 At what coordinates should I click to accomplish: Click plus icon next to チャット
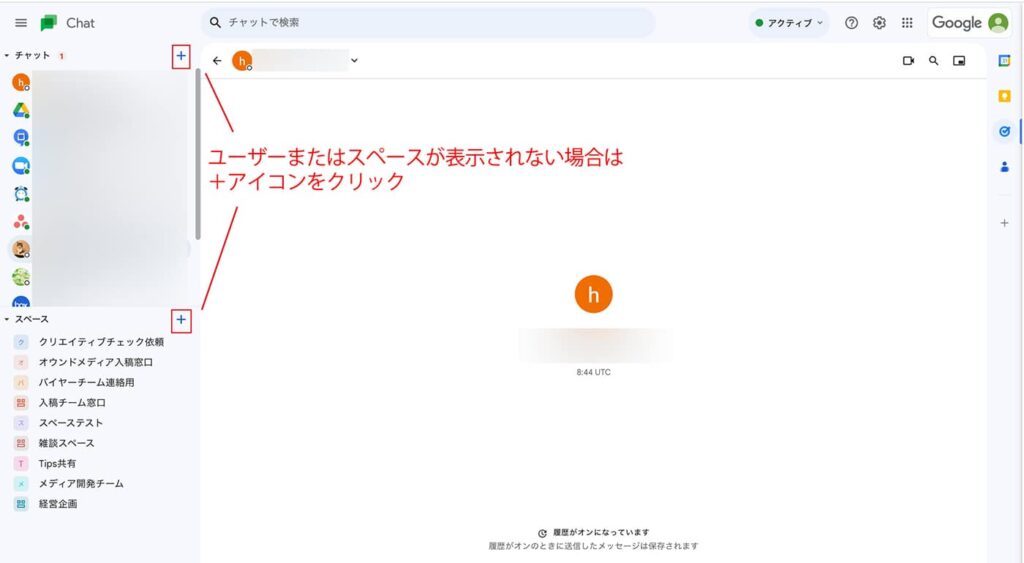tap(180, 56)
